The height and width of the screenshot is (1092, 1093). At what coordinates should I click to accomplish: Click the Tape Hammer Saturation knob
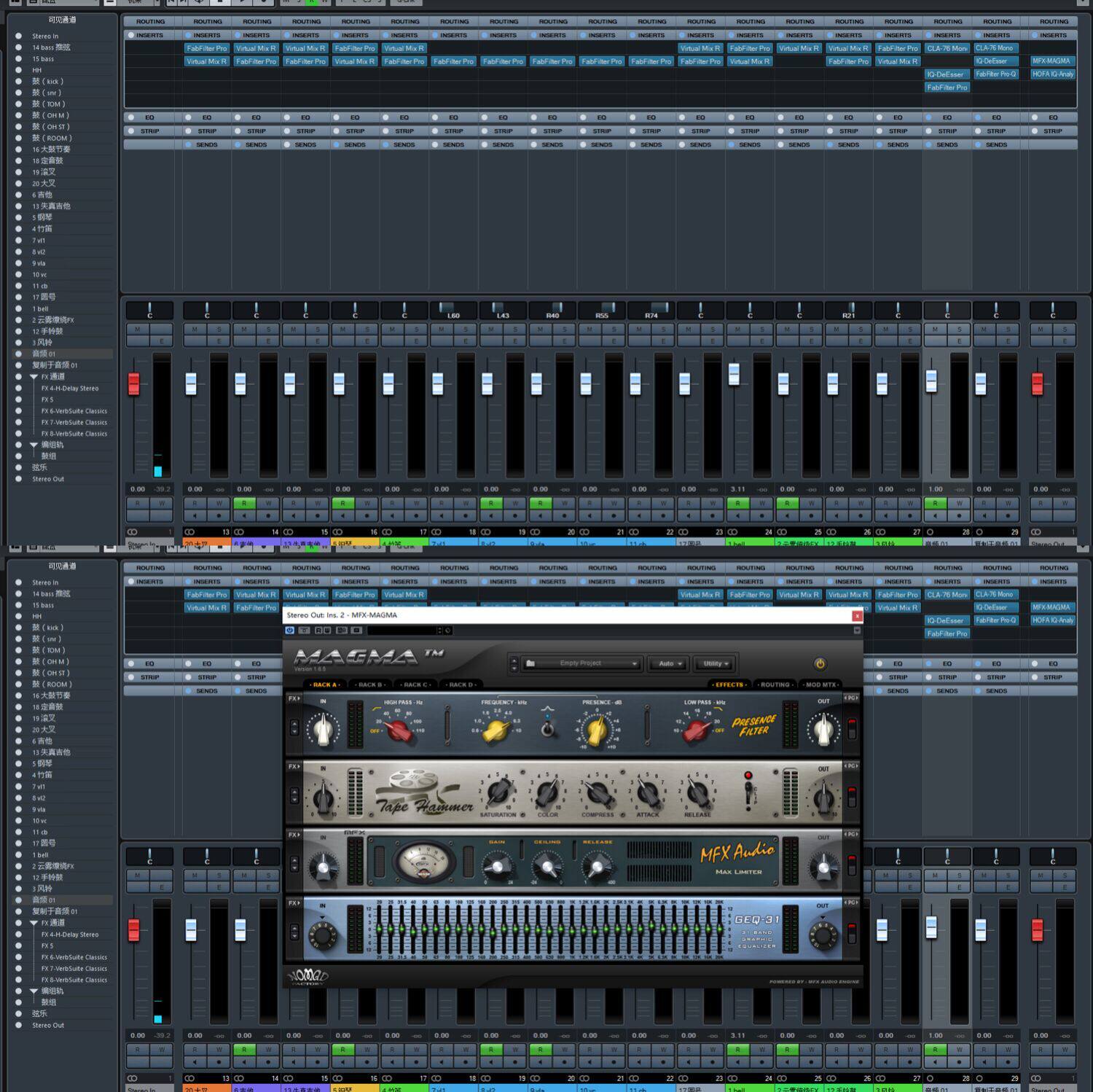click(498, 794)
